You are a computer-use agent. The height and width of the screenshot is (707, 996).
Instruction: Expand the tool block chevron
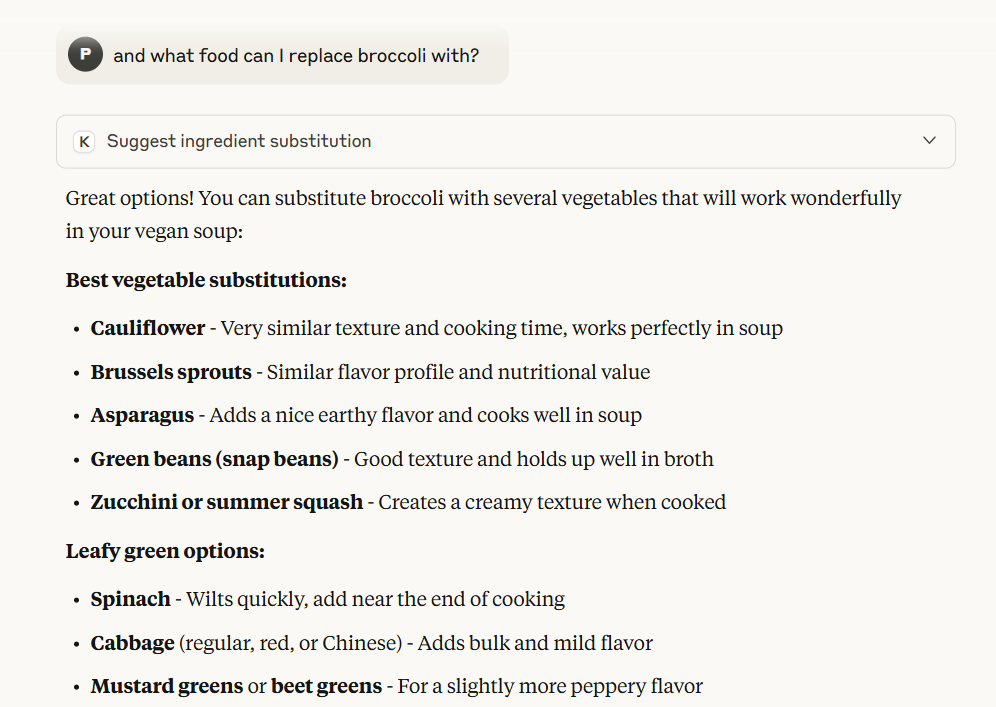(x=929, y=141)
